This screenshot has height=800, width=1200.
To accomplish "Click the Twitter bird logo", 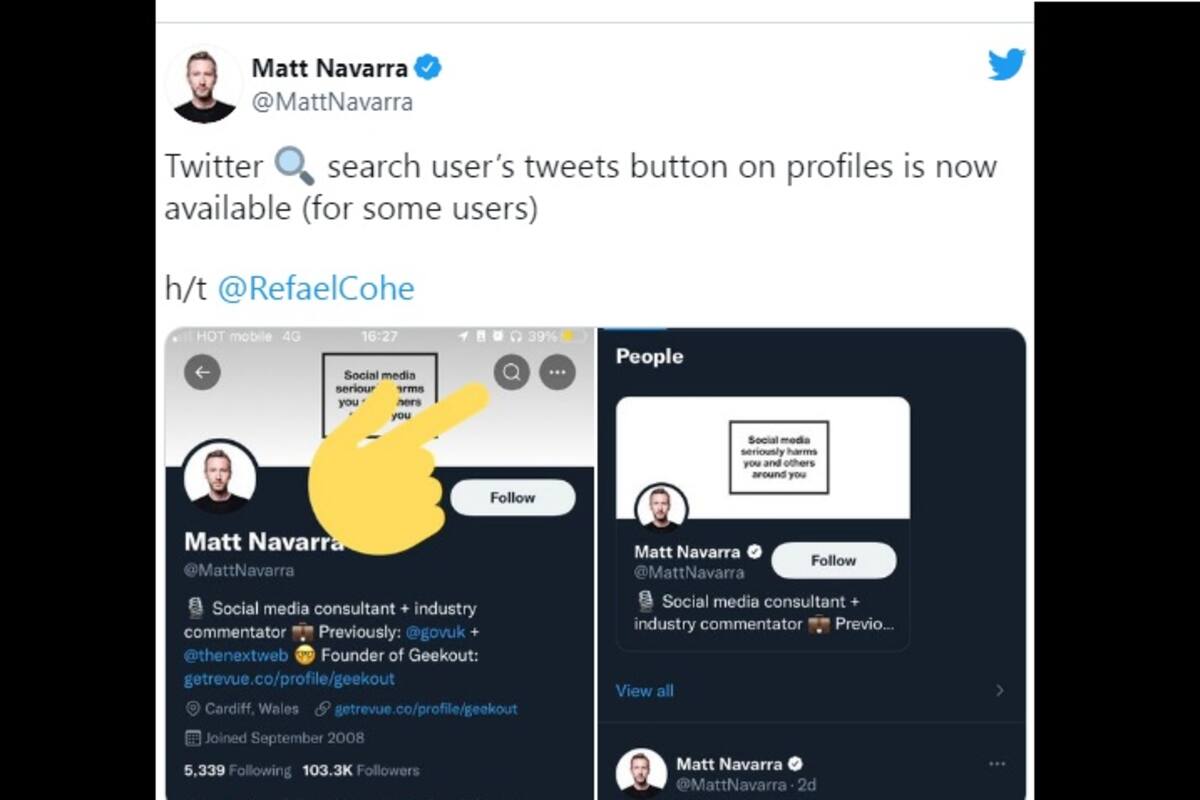I will 1005,63.
